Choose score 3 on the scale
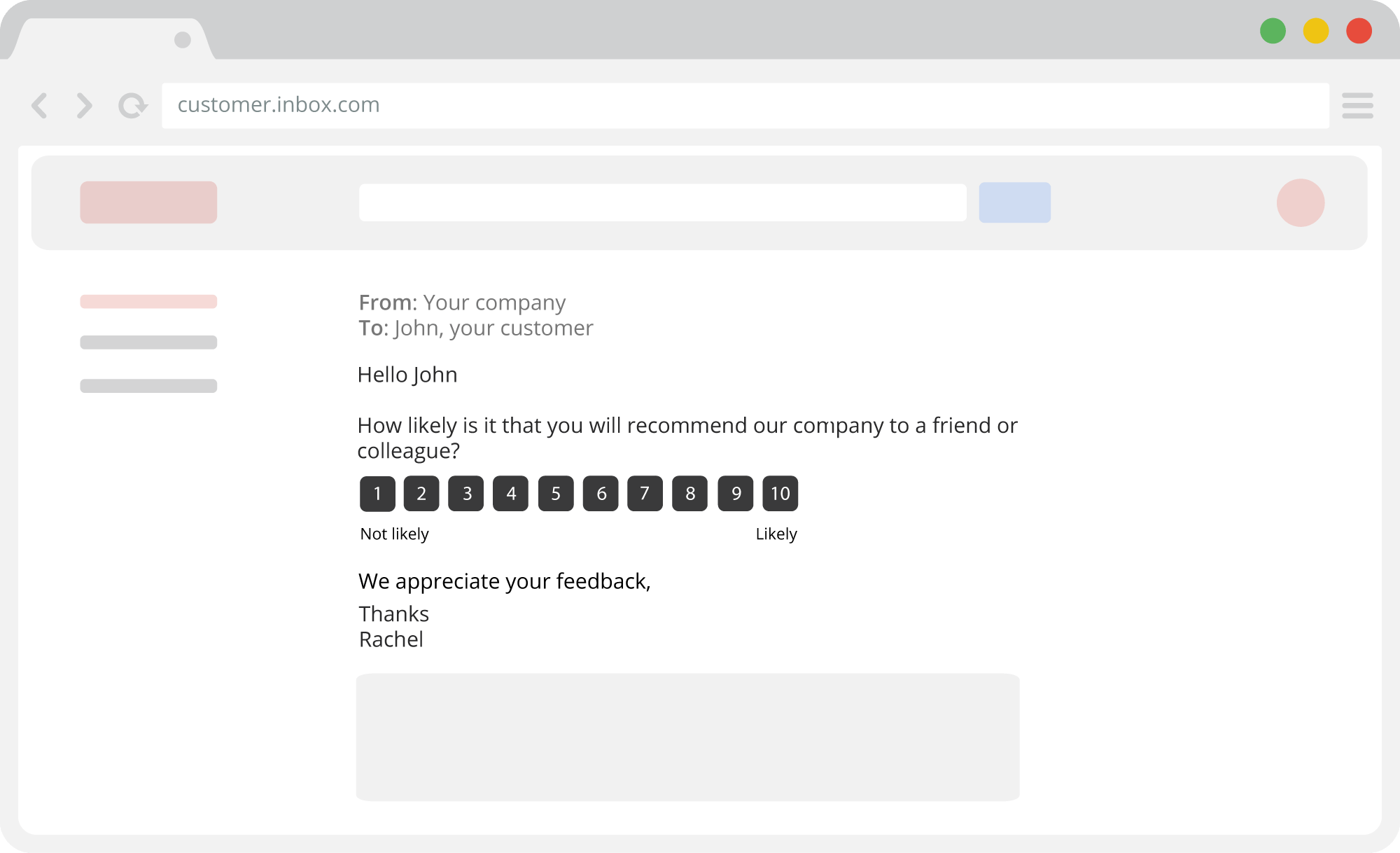This screenshot has width=1400, height=853. click(x=466, y=494)
